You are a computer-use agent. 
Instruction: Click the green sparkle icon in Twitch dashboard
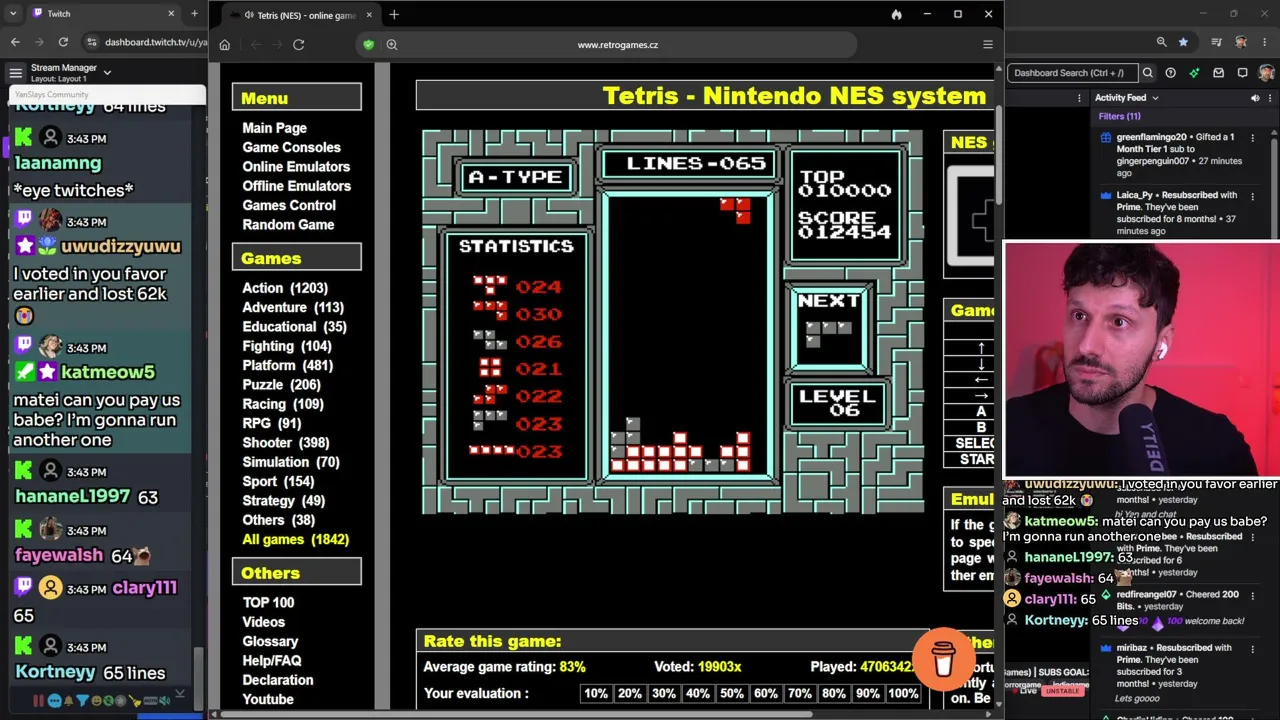click(x=1194, y=72)
